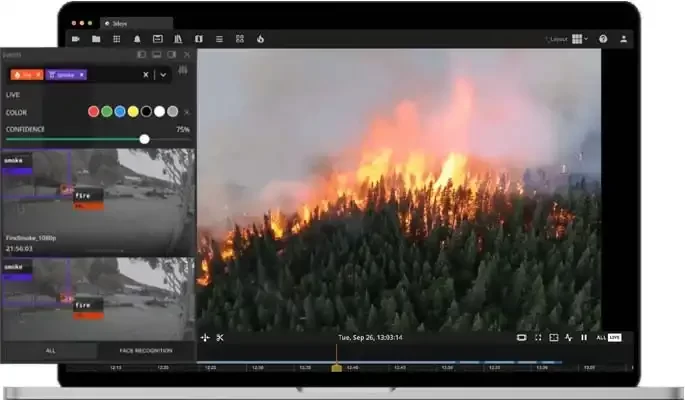Dock events panel to the left
685x400 pixels.
point(142,55)
